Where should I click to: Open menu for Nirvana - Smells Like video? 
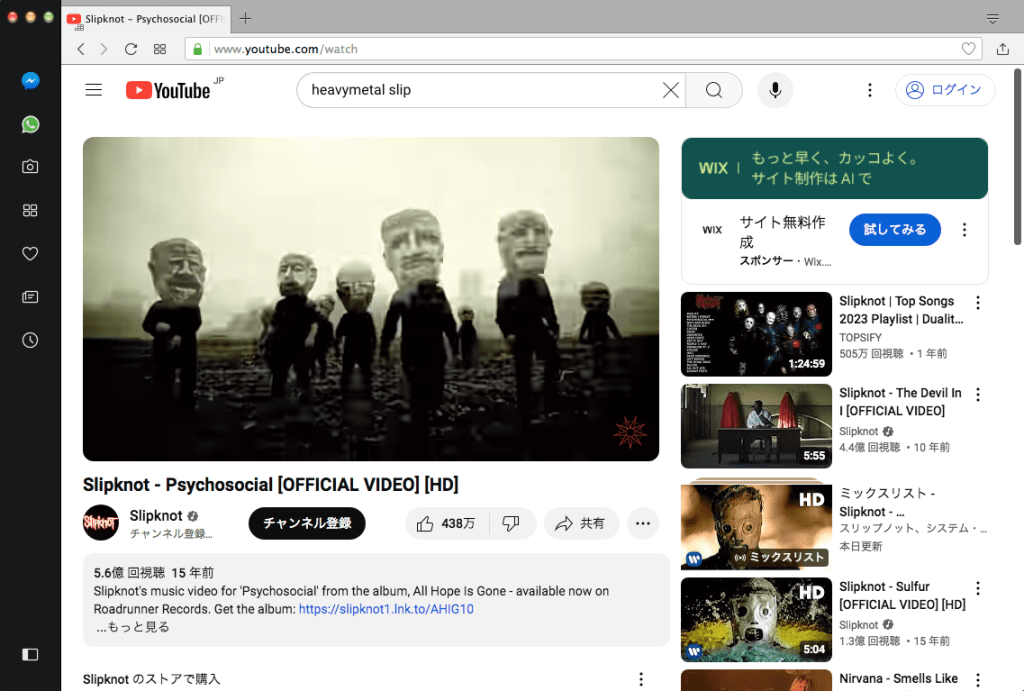coord(978,680)
